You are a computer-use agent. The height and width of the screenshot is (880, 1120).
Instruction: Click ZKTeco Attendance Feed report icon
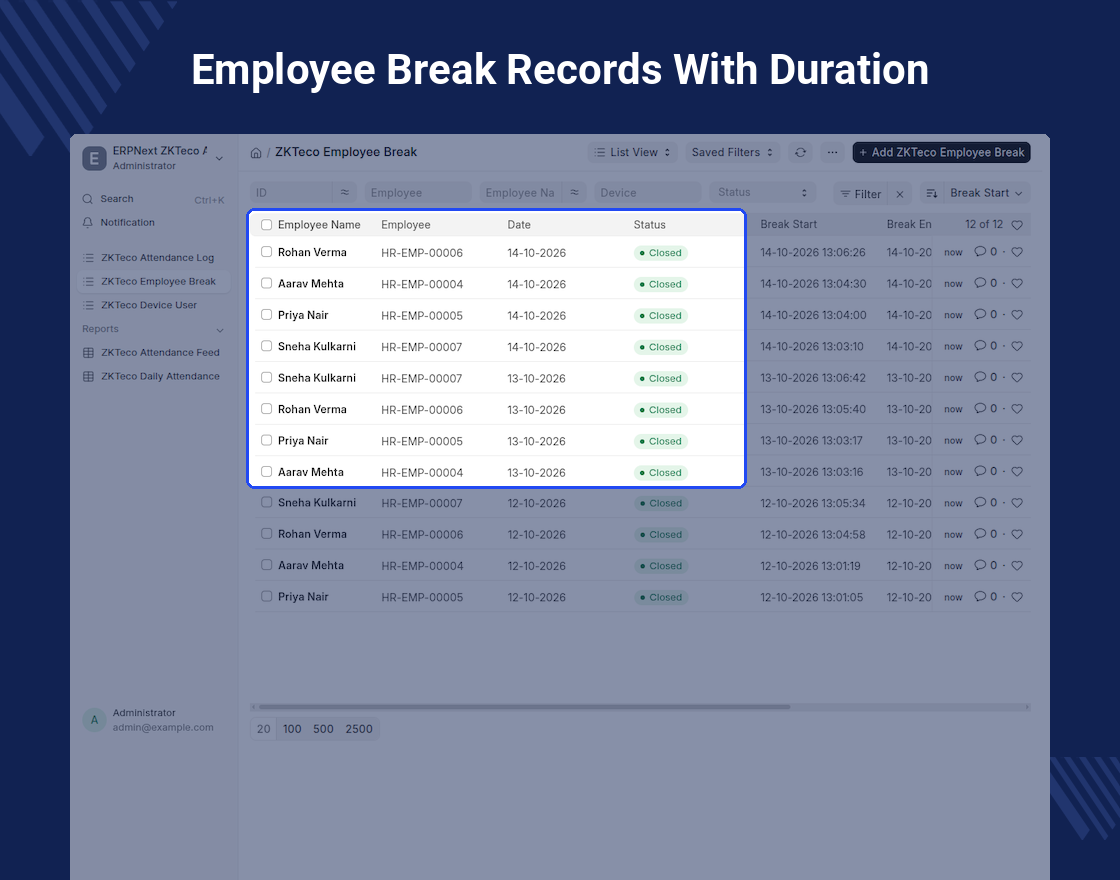pyautogui.click(x=89, y=353)
